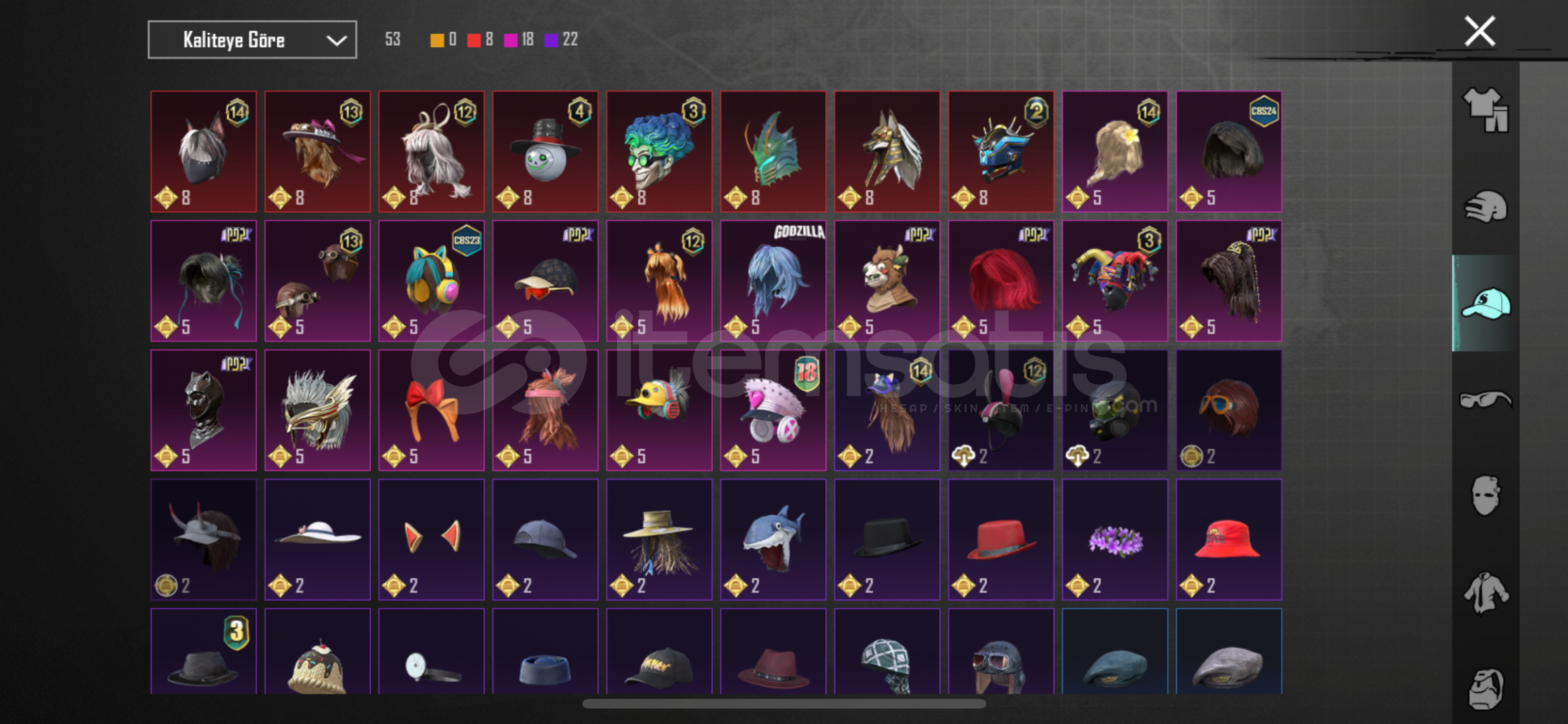
Task: Click the chevron arrow on sort dropdown
Action: [x=336, y=41]
